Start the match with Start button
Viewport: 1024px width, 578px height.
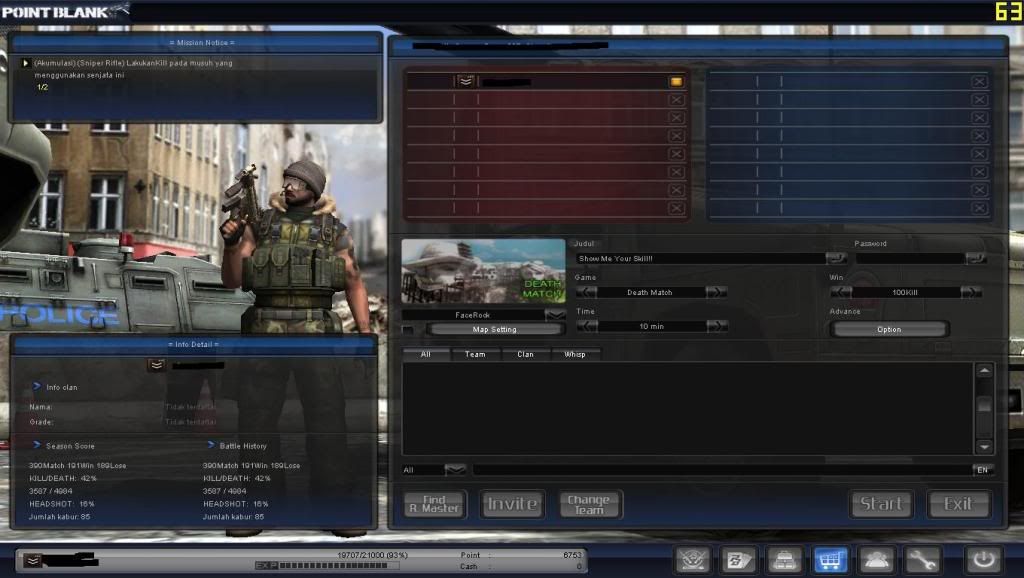pos(881,504)
